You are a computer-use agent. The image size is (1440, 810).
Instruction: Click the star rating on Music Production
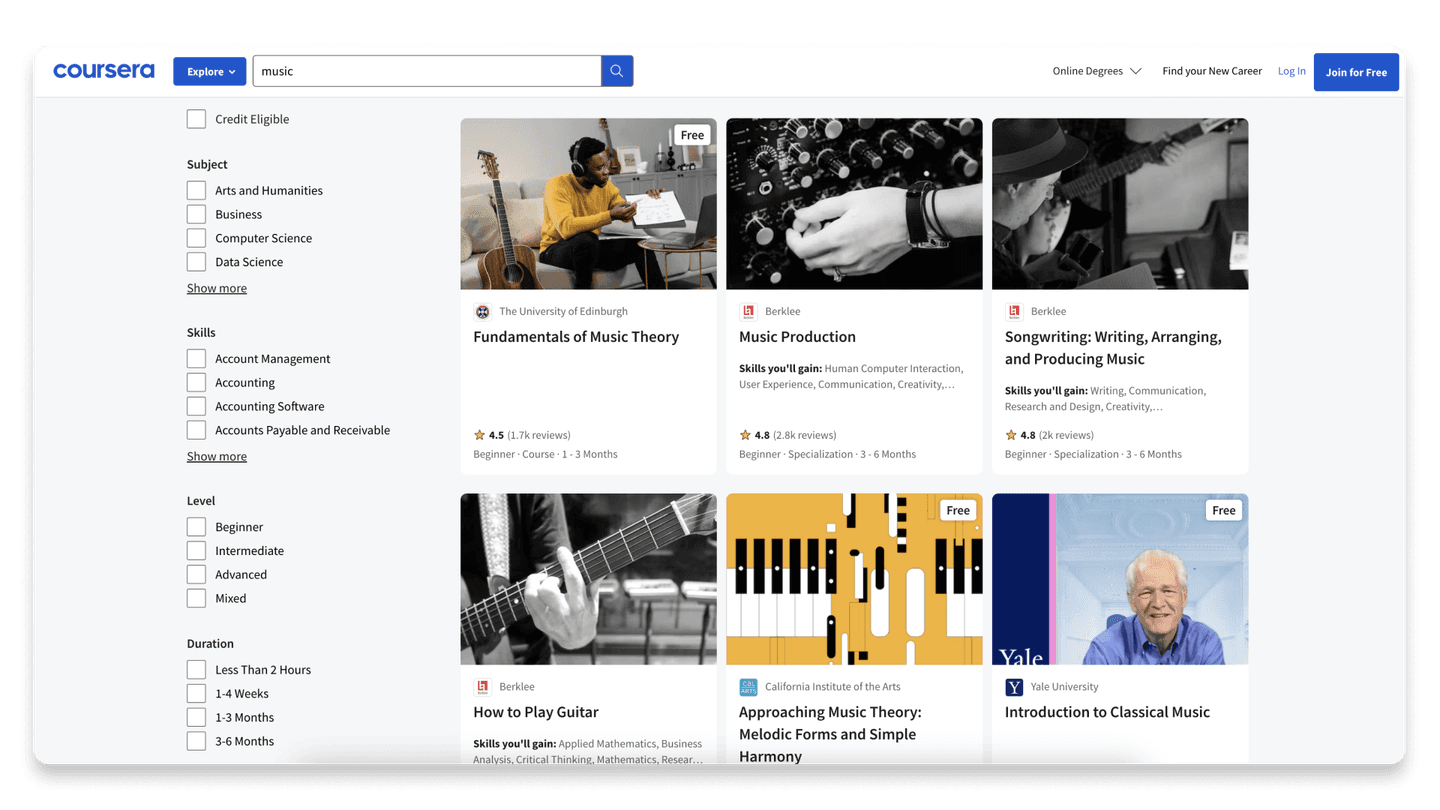(745, 435)
